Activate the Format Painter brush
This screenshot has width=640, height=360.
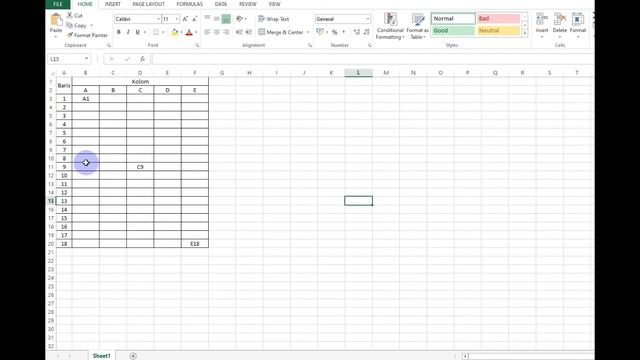tap(70, 35)
